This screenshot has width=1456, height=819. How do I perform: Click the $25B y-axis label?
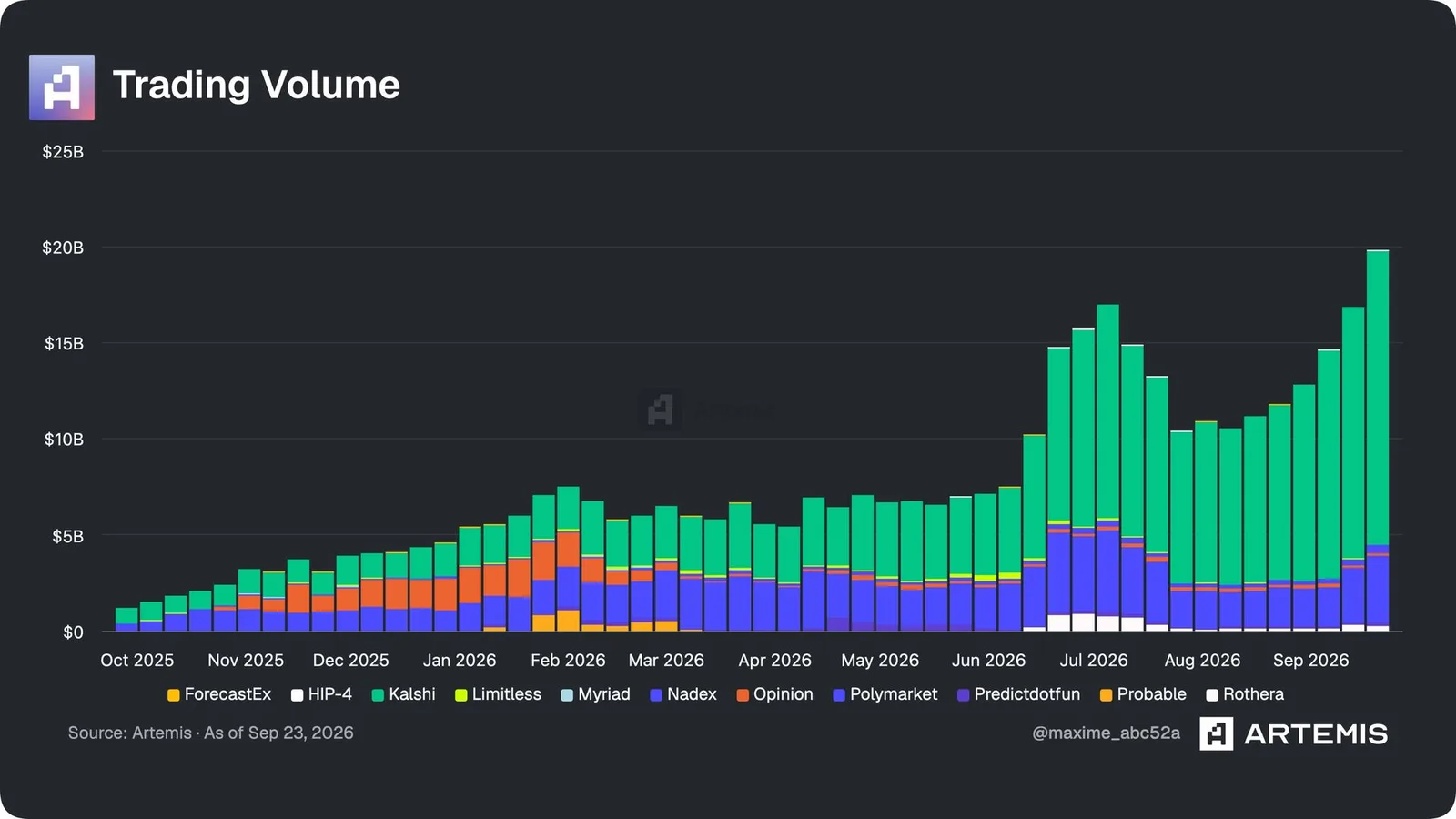63,152
